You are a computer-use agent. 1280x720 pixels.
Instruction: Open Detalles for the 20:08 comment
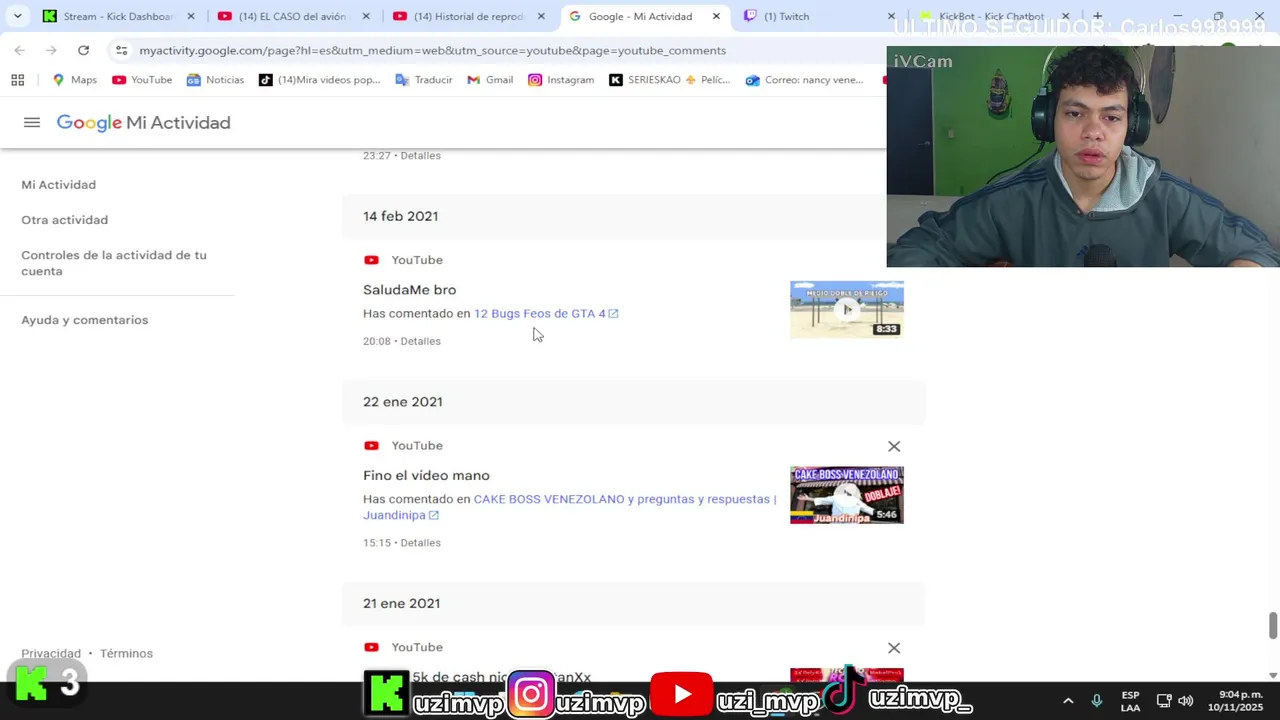[420, 341]
